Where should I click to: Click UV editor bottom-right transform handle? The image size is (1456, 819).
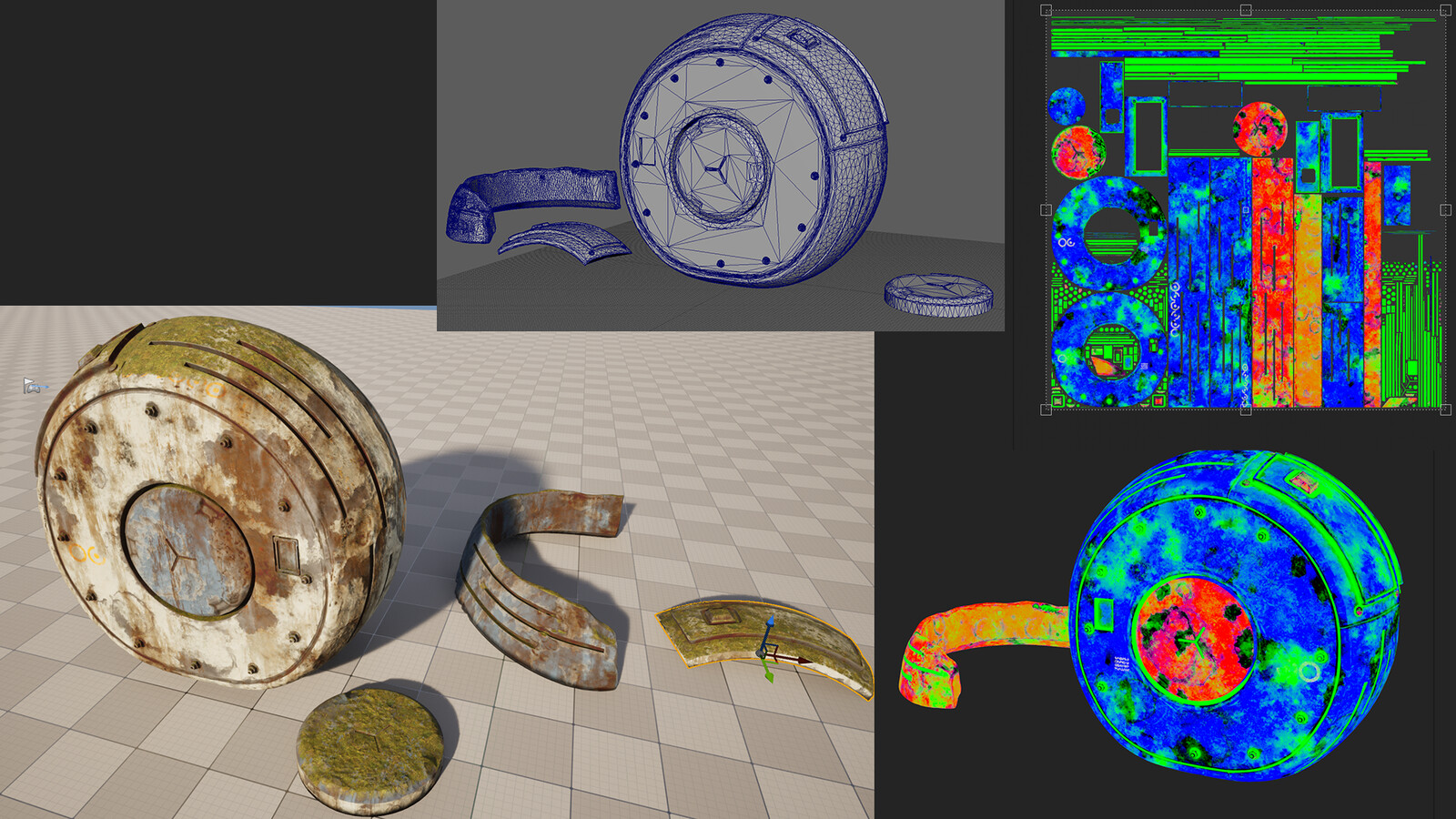tap(1445, 409)
